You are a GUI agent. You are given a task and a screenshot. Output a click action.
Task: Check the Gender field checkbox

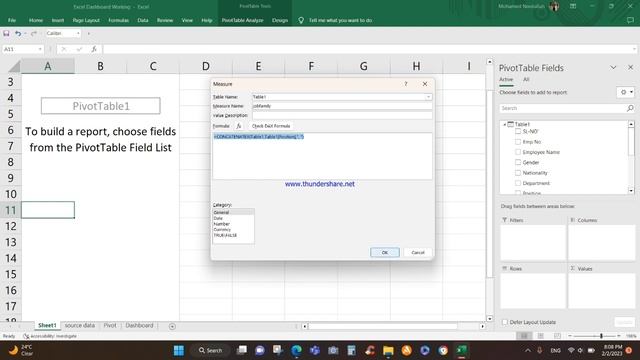point(518,162)
